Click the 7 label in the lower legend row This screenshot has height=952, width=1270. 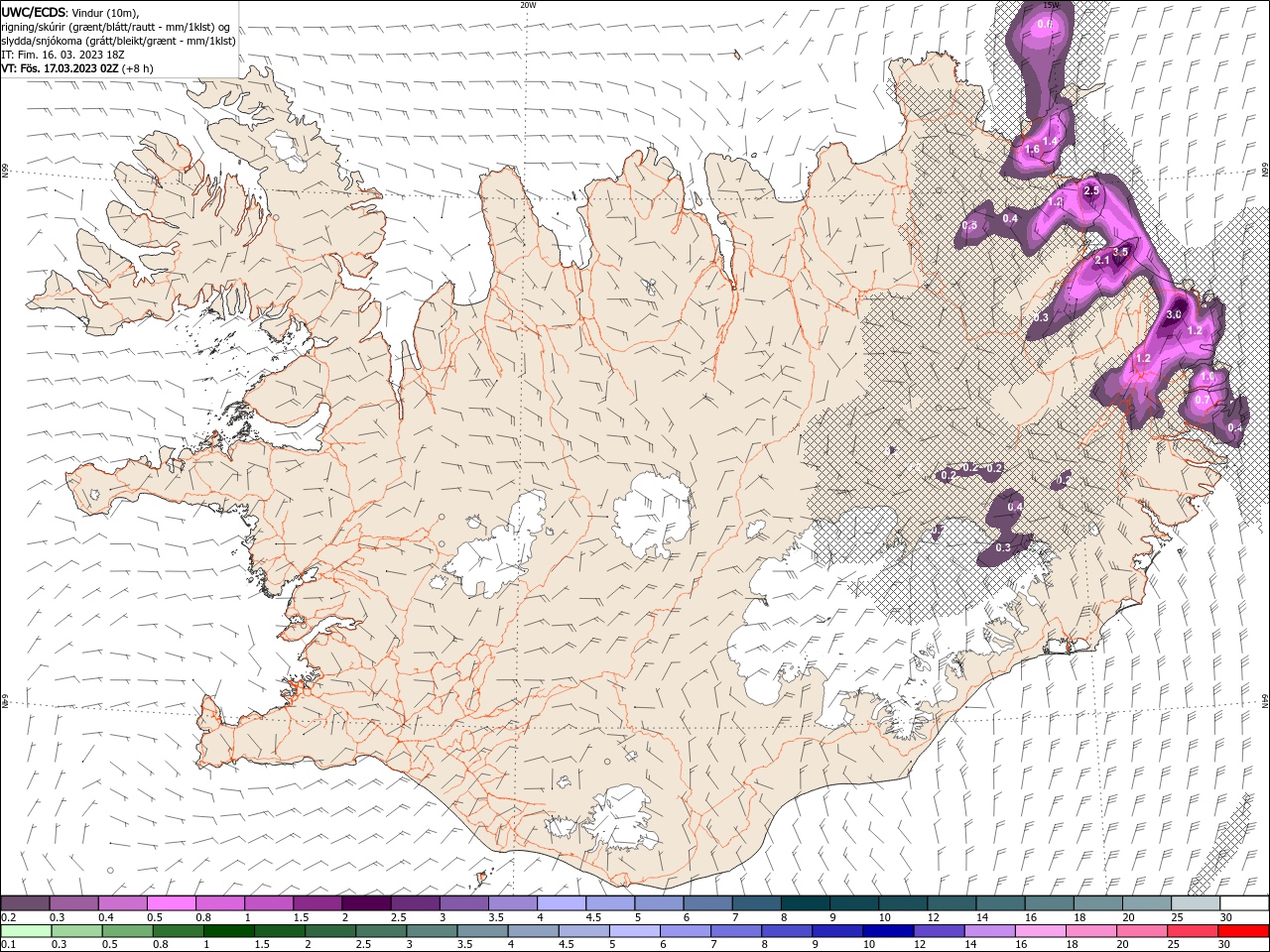click(x=713, y=944)
